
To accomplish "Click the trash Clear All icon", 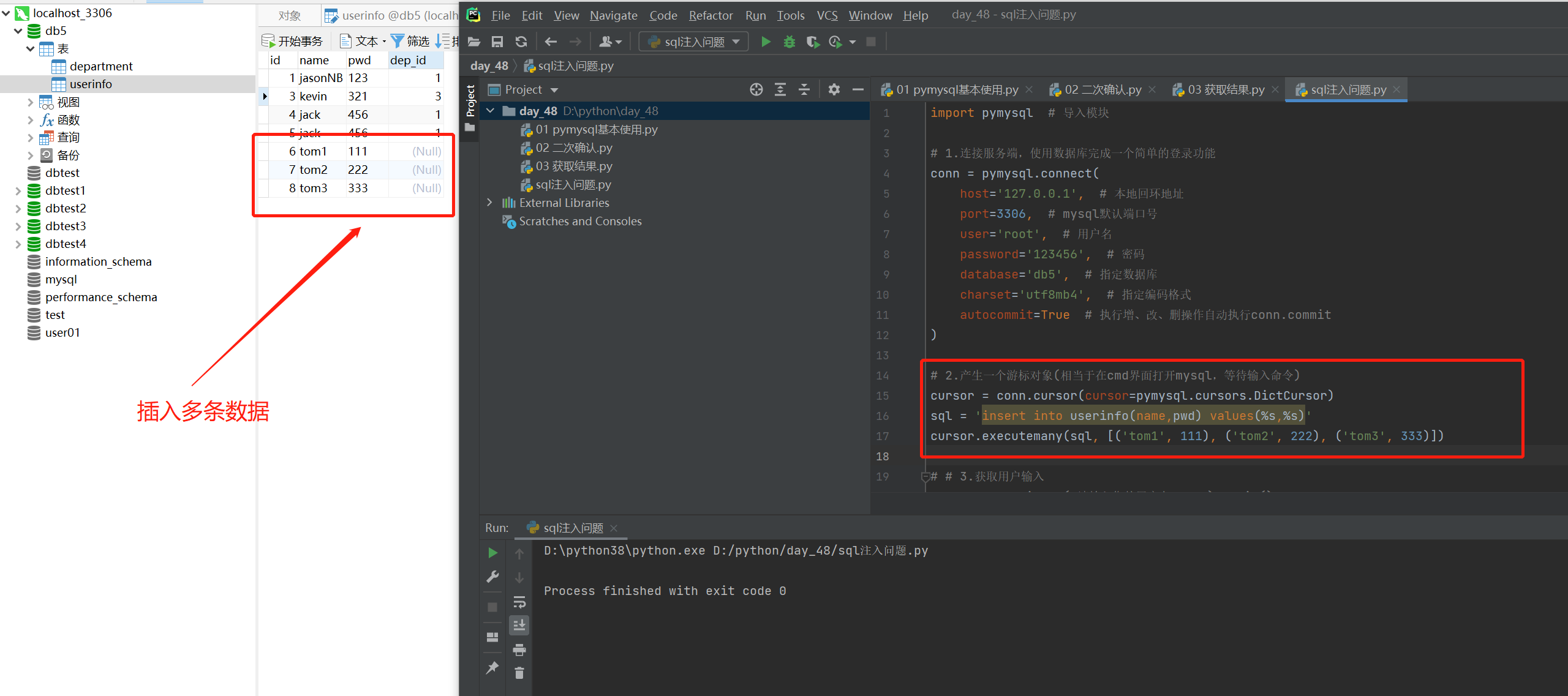I will coord(519,673).
